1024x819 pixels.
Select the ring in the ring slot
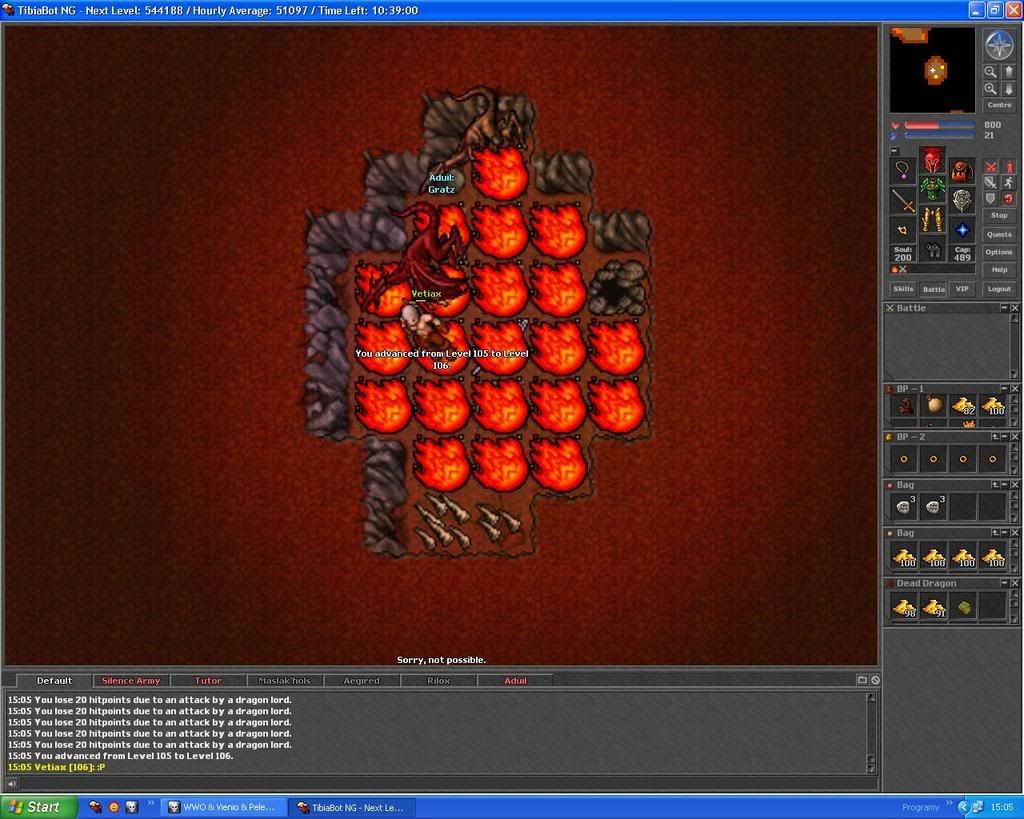tap(903, 230)
